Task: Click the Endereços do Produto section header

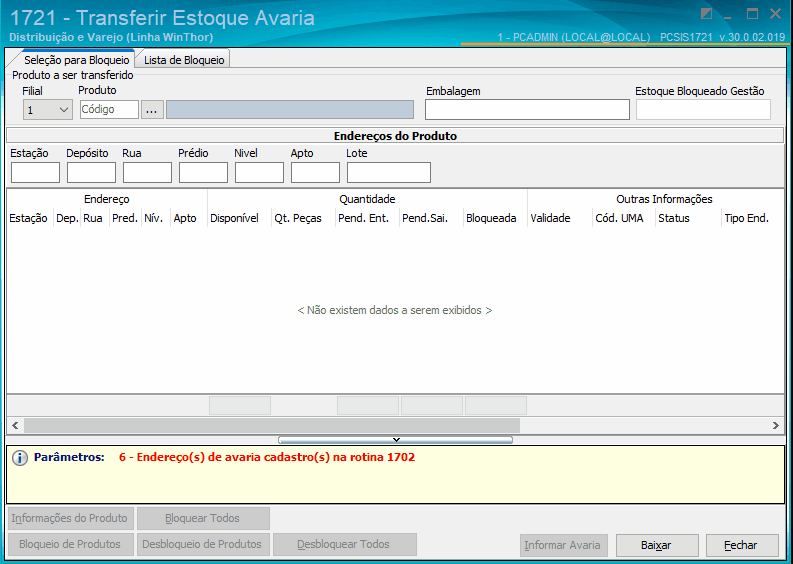Action: (395, 136)
